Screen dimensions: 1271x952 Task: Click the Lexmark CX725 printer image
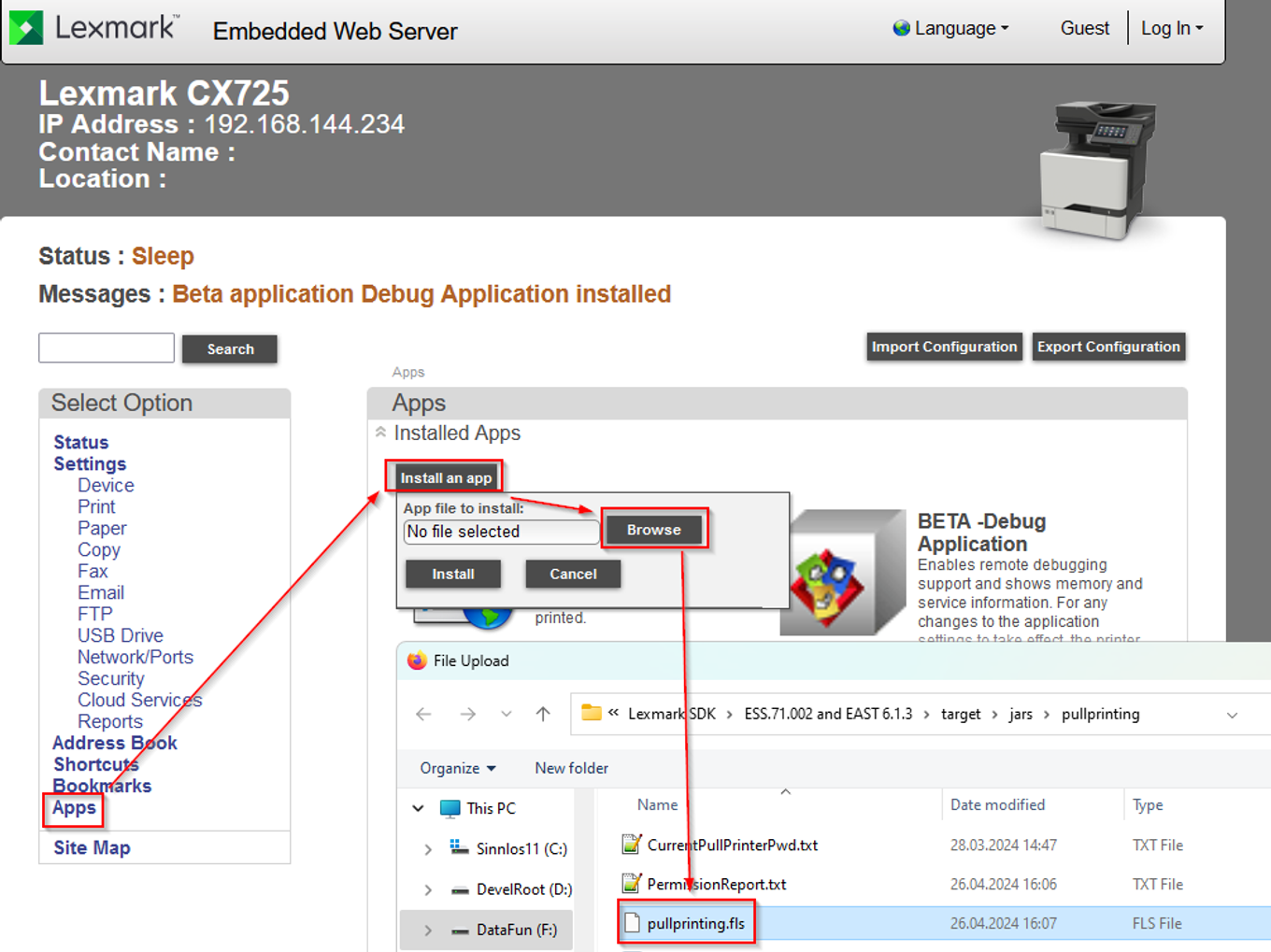[1099, 170]
